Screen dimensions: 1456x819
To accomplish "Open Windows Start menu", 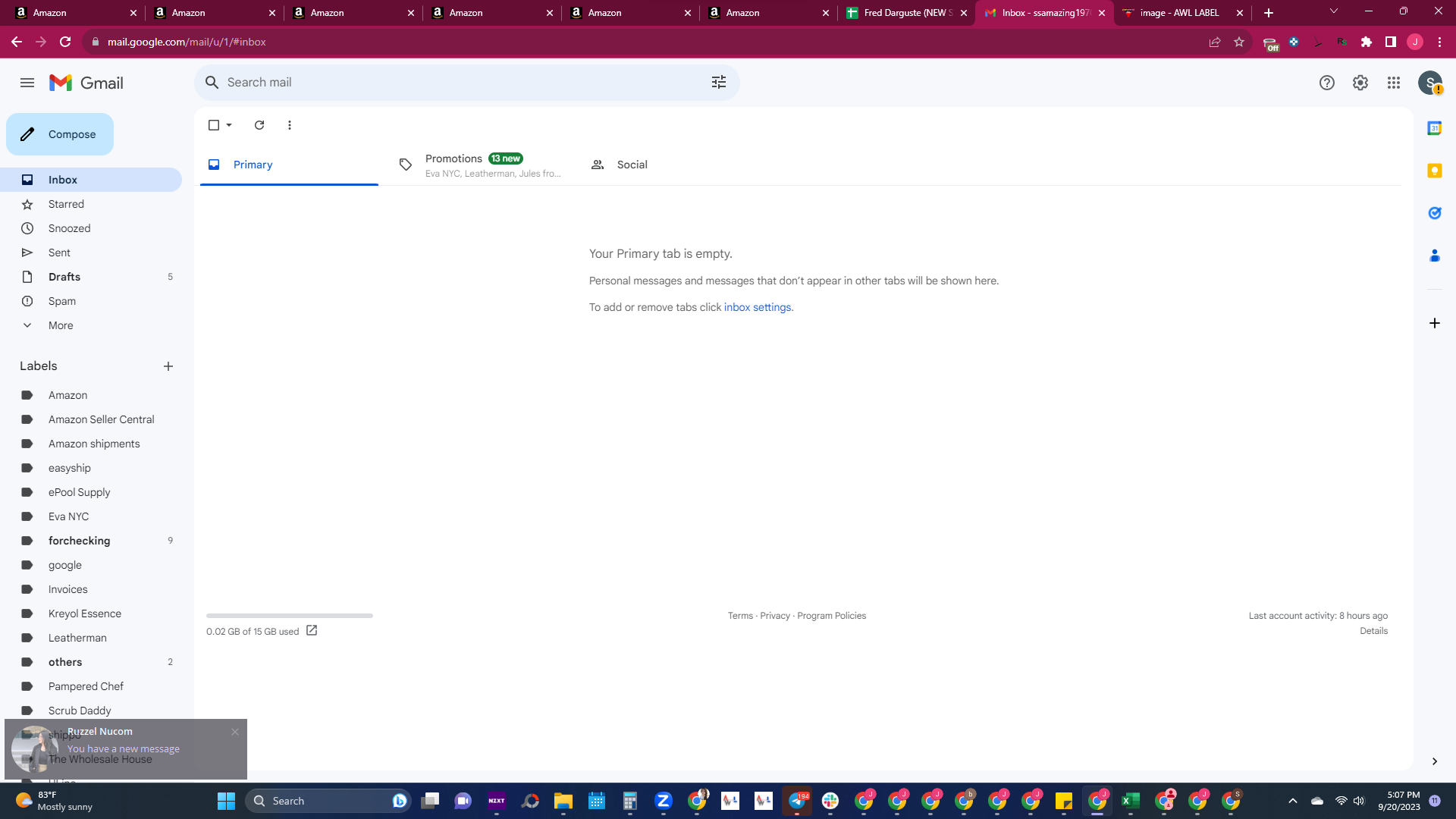I will [x=226, y=801].
